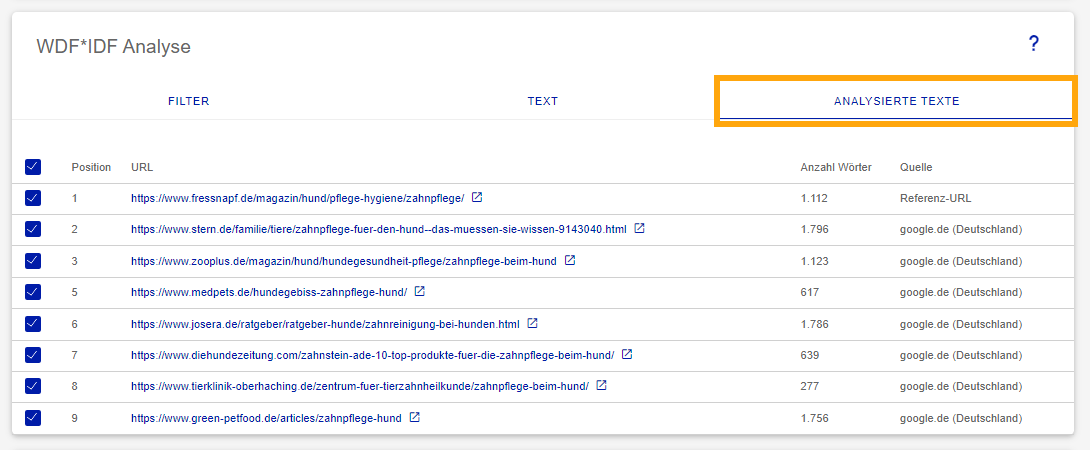Open the green-petfood.de zahnpflege-hund link
This screenshot has width=1090, height=450.
[266, 419]
